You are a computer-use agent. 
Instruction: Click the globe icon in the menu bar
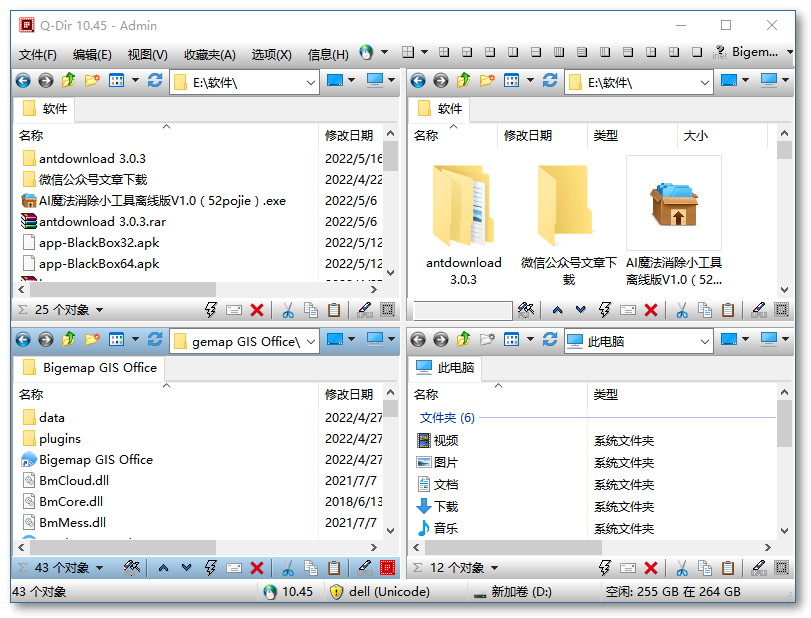(x=366, y=52)
